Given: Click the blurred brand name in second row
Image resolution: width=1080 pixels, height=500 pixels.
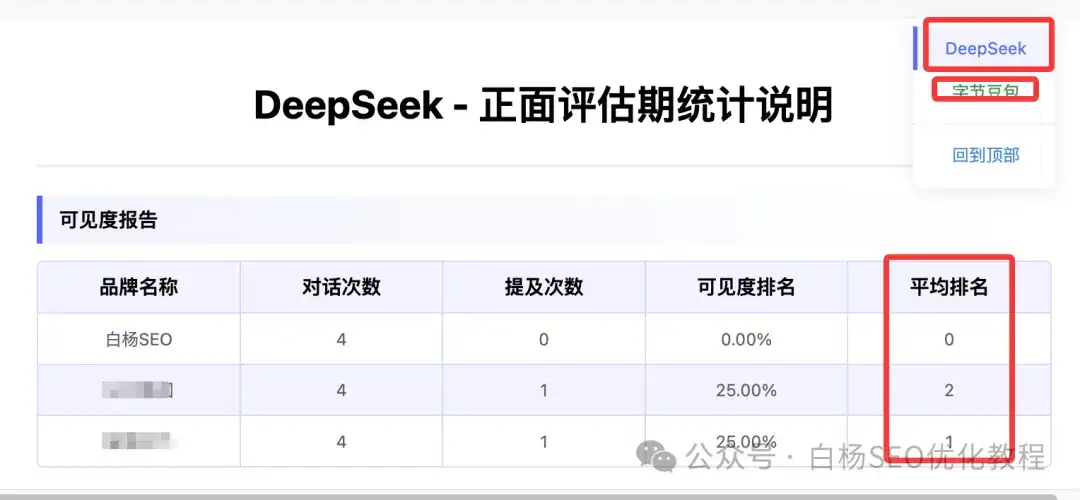Looking at the screenshot, I should [139, 390].
